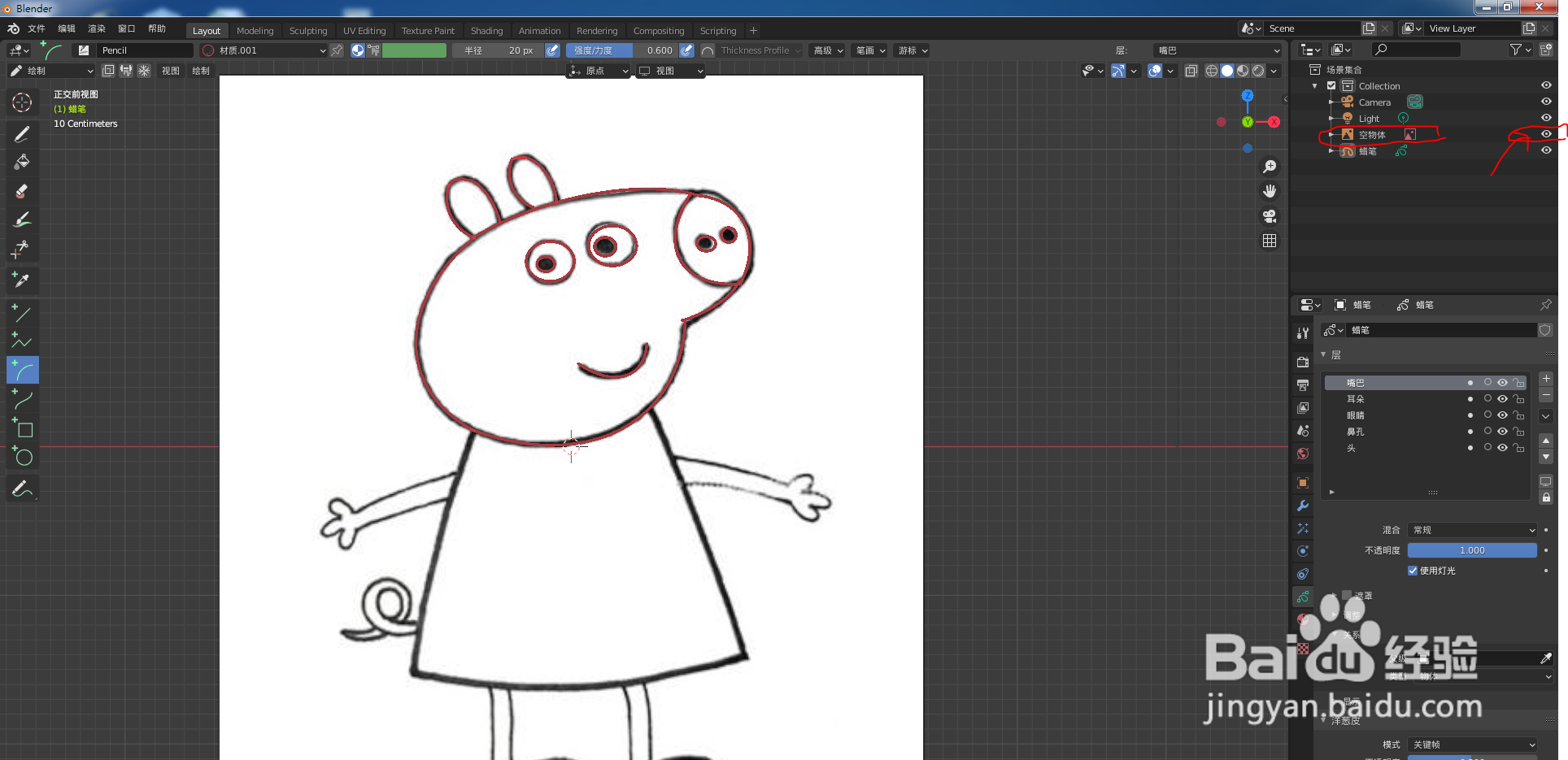Open the 编辑 menu

click(67, 28)
